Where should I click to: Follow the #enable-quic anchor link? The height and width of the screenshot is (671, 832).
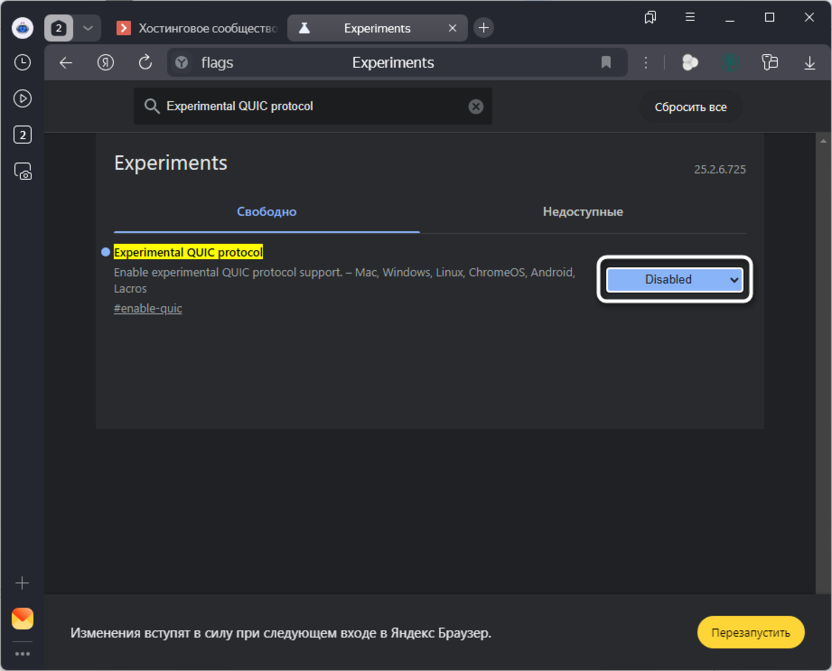click(148, 308)
